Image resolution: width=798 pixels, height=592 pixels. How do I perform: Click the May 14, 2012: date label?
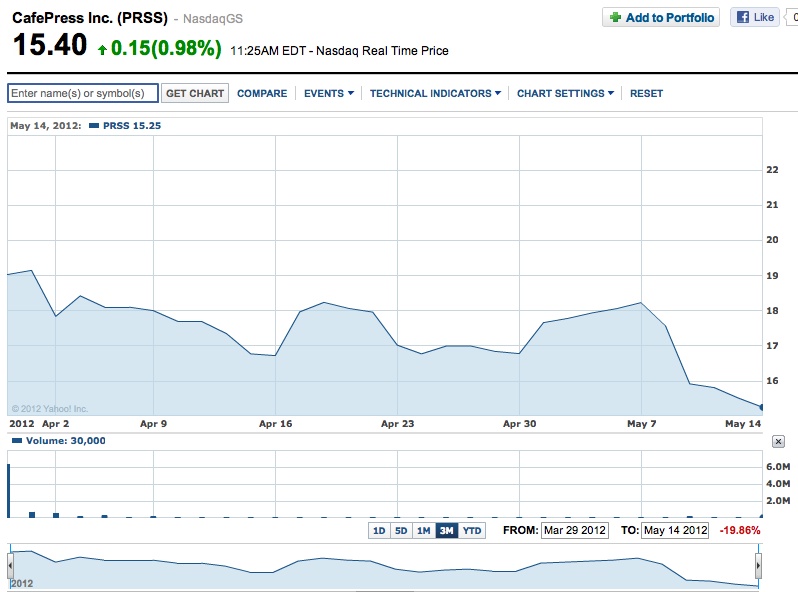(x=46, y=126)
